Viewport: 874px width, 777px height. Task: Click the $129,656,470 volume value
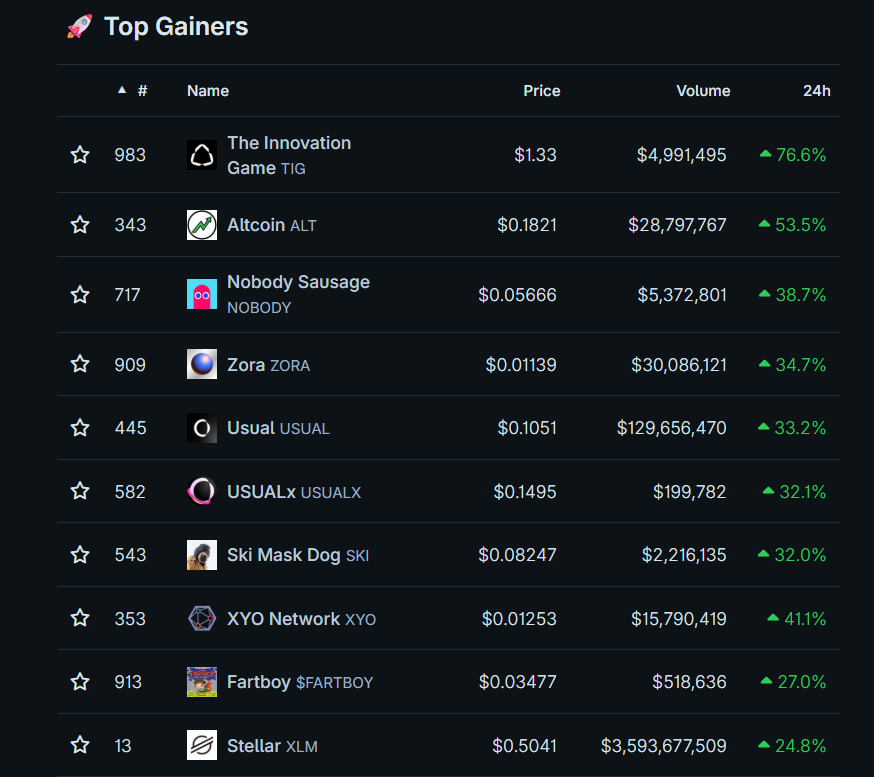tap(671, 428)
